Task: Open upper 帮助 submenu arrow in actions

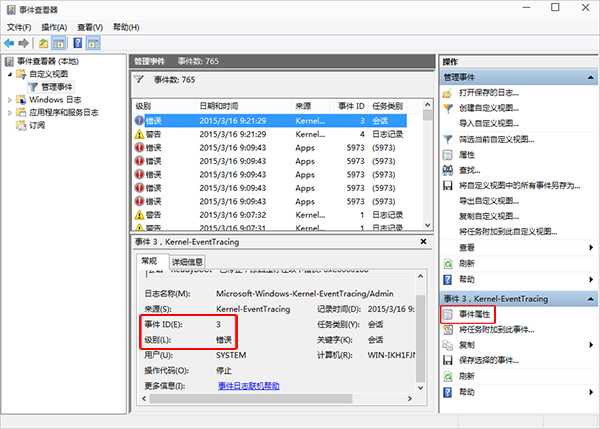Action: tap(591, 279)
